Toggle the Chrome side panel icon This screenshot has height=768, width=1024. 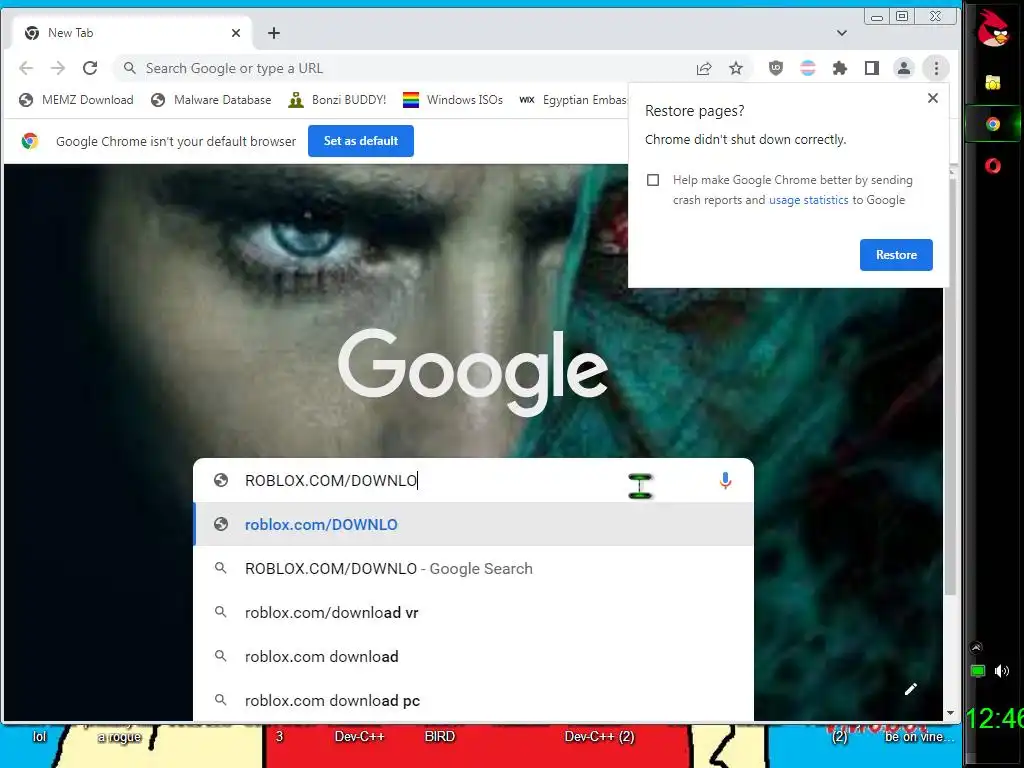pos(872,68)
